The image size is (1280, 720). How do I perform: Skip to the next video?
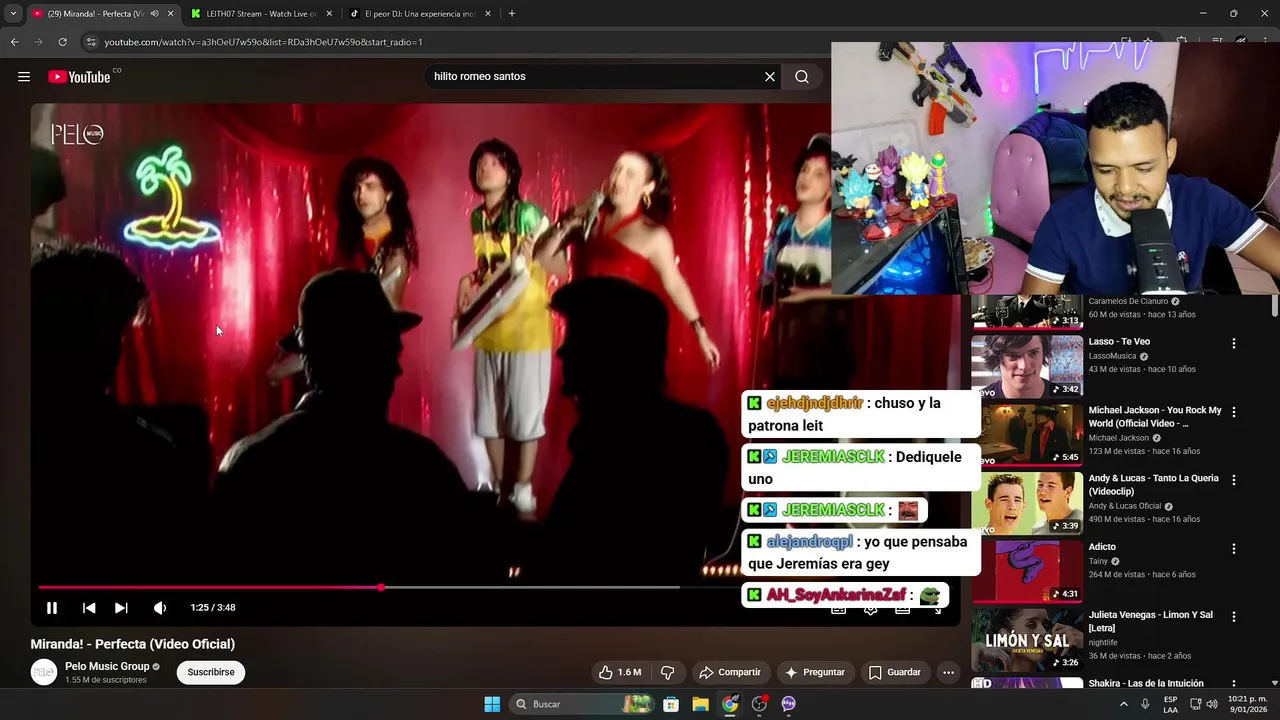click(x=121, y=608)
